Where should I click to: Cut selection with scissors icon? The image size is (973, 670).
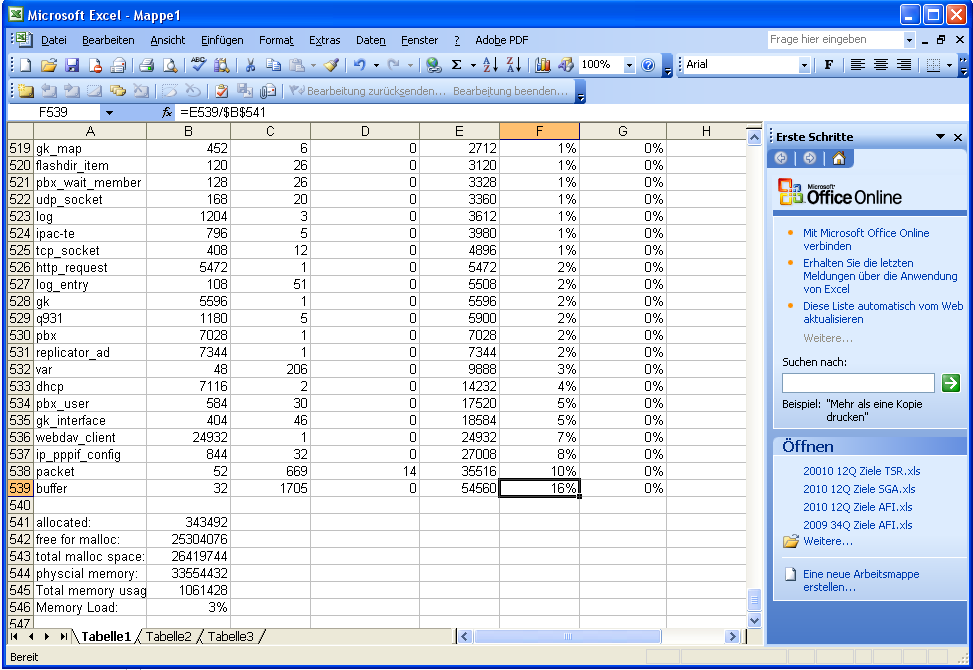coord(251,65)
